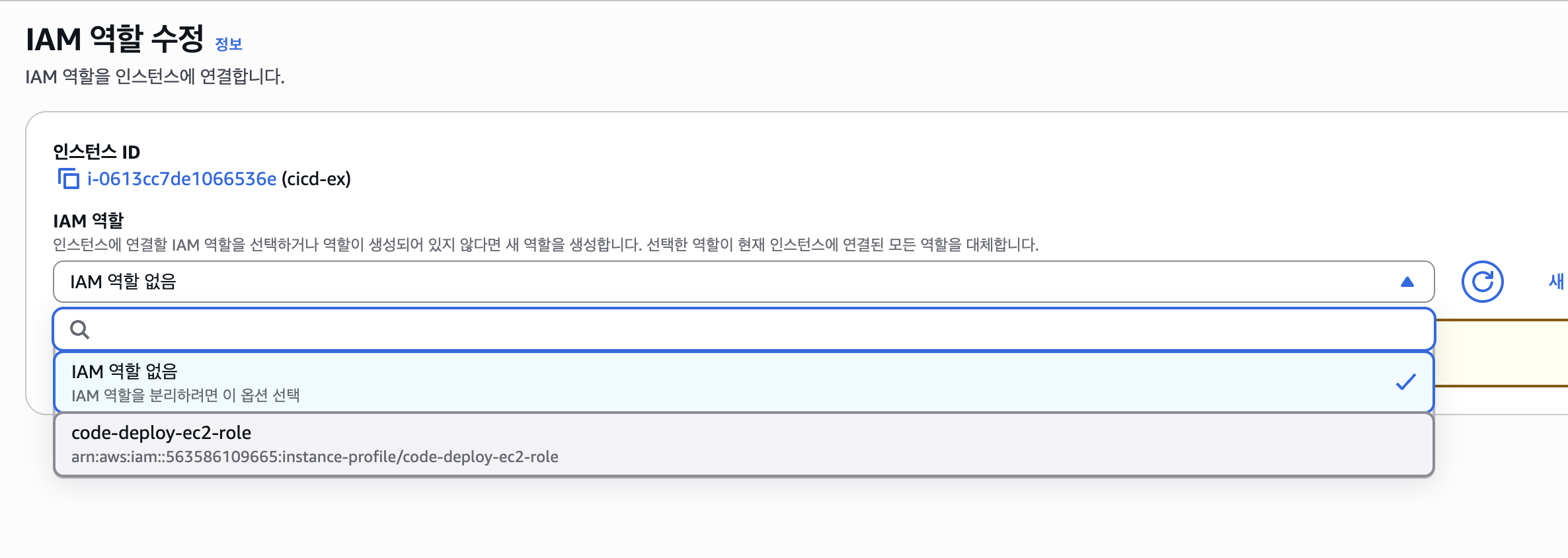Click the blue checkmark on selected option

(1406, 381)
